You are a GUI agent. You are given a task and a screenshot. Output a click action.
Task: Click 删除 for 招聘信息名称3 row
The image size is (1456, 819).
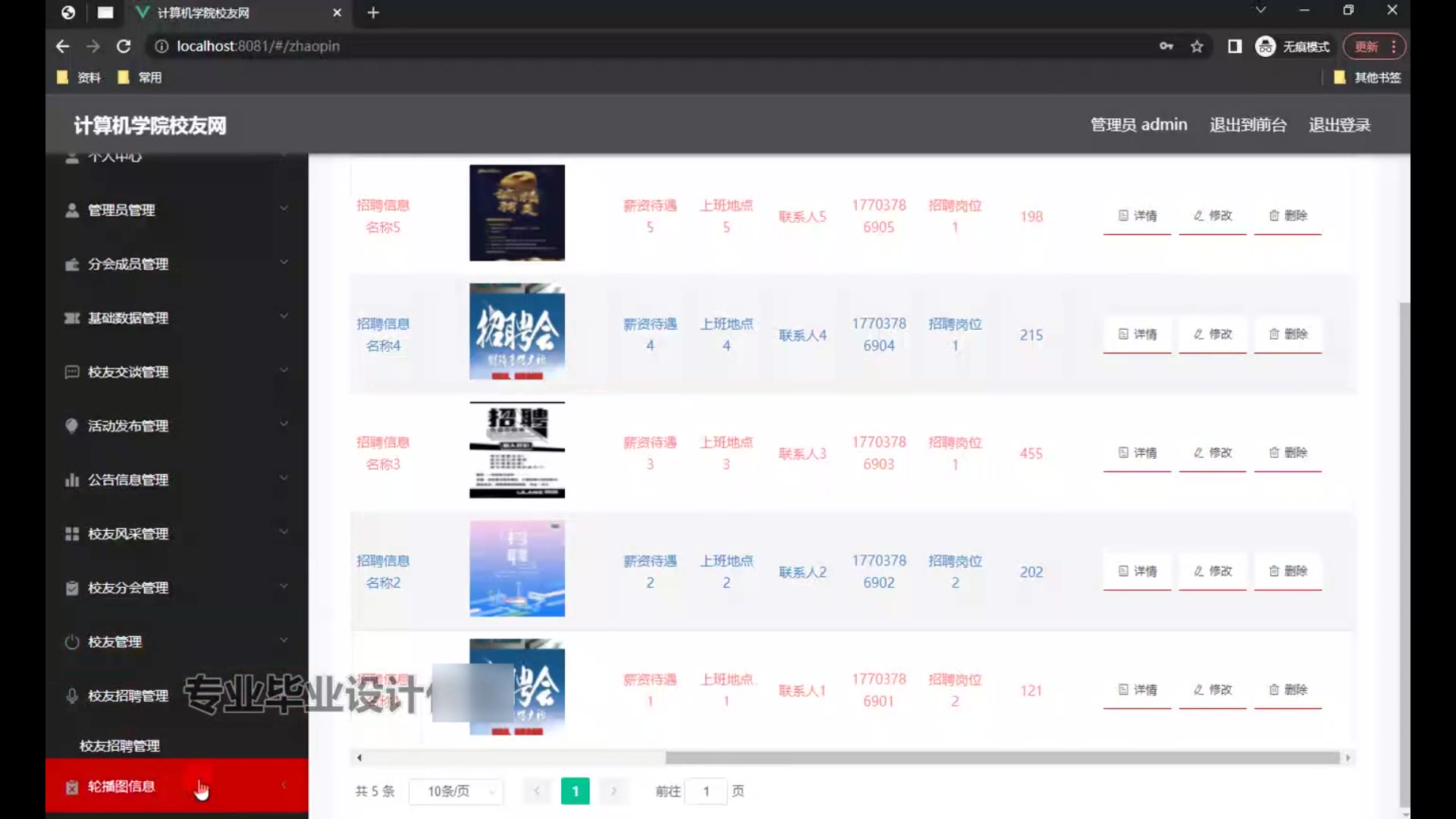pos(1288,453)
